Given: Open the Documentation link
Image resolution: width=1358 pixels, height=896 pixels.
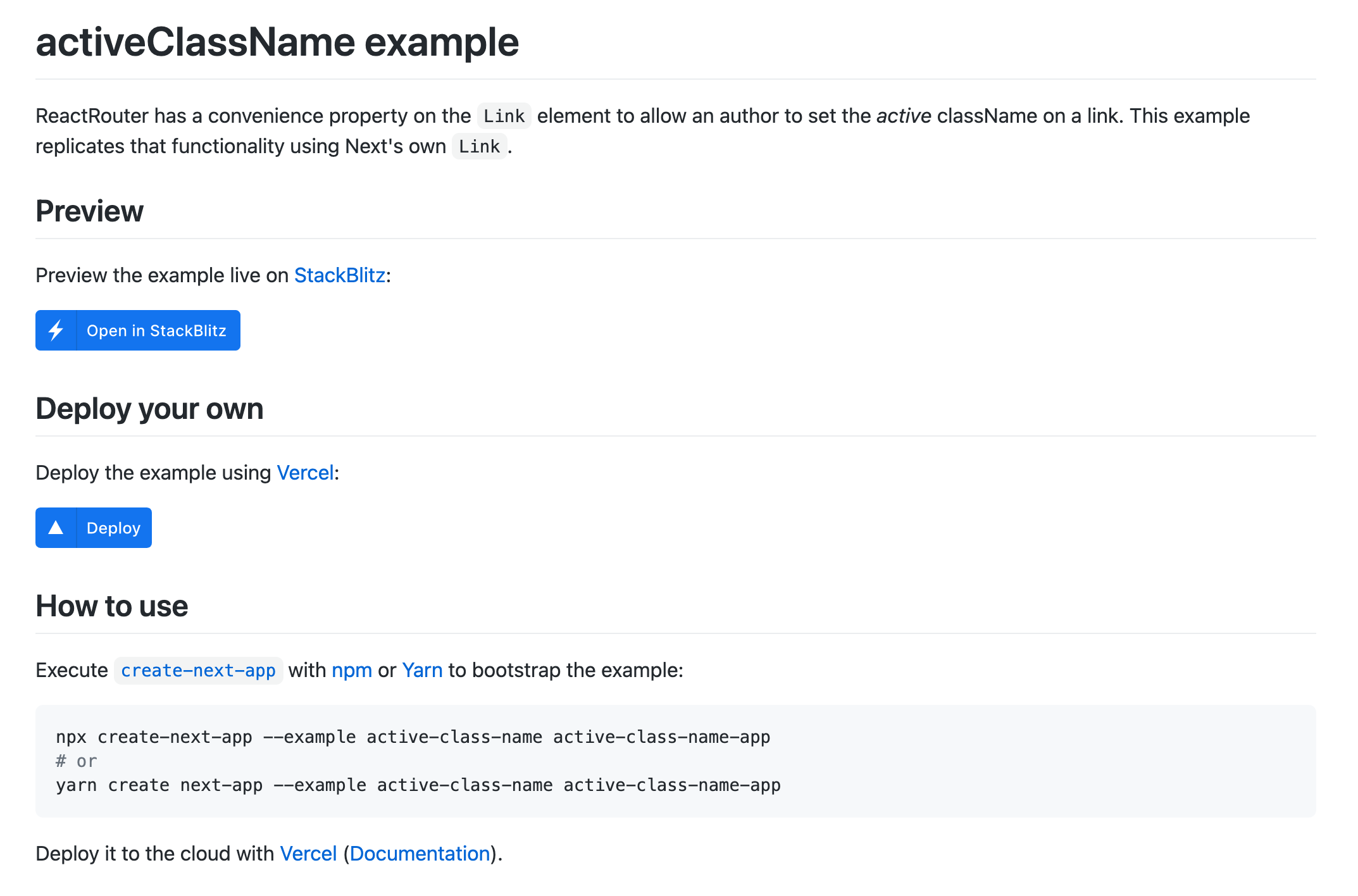Looking at the screenshot, I should click(420, 854).
